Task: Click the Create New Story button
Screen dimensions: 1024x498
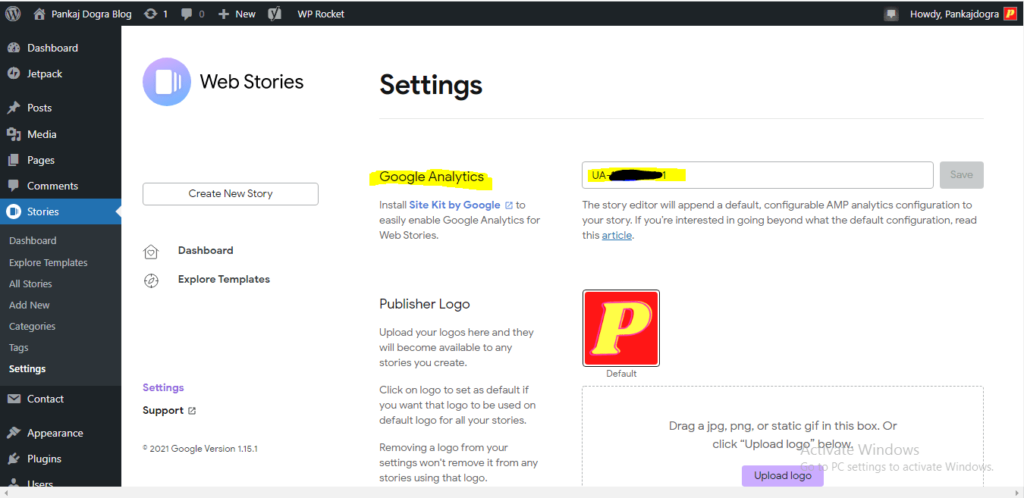Action: click(231, 194)
